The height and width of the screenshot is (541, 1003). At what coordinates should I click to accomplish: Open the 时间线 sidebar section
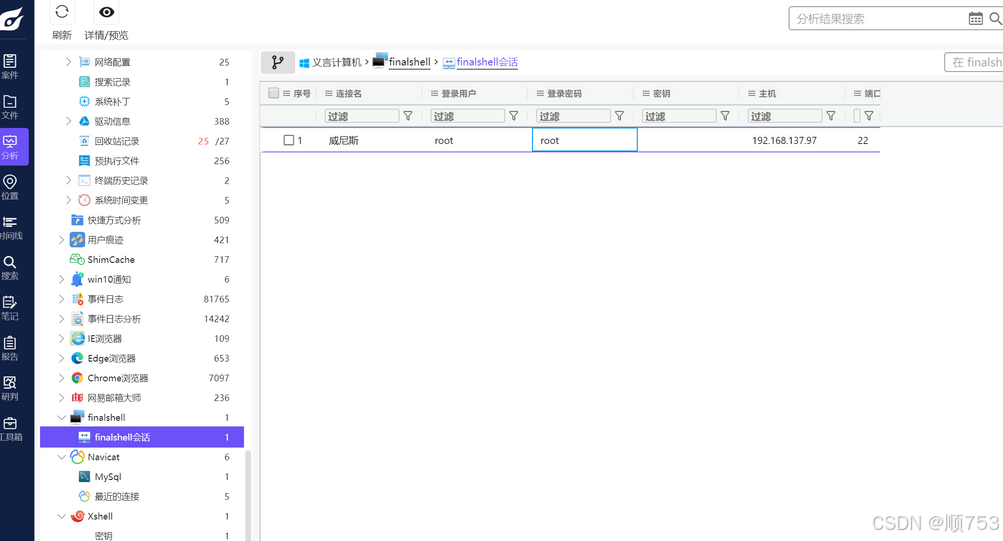[10, 228]
